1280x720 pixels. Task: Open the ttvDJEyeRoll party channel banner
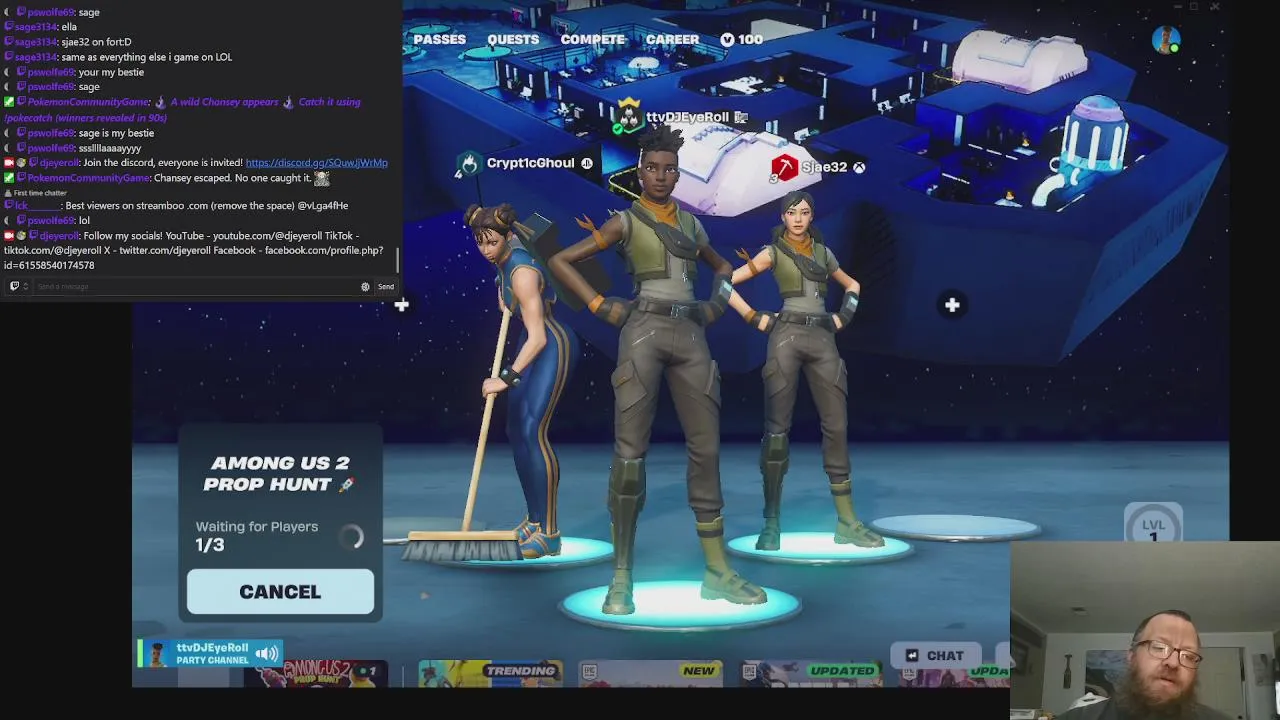[x=210, y=654]
